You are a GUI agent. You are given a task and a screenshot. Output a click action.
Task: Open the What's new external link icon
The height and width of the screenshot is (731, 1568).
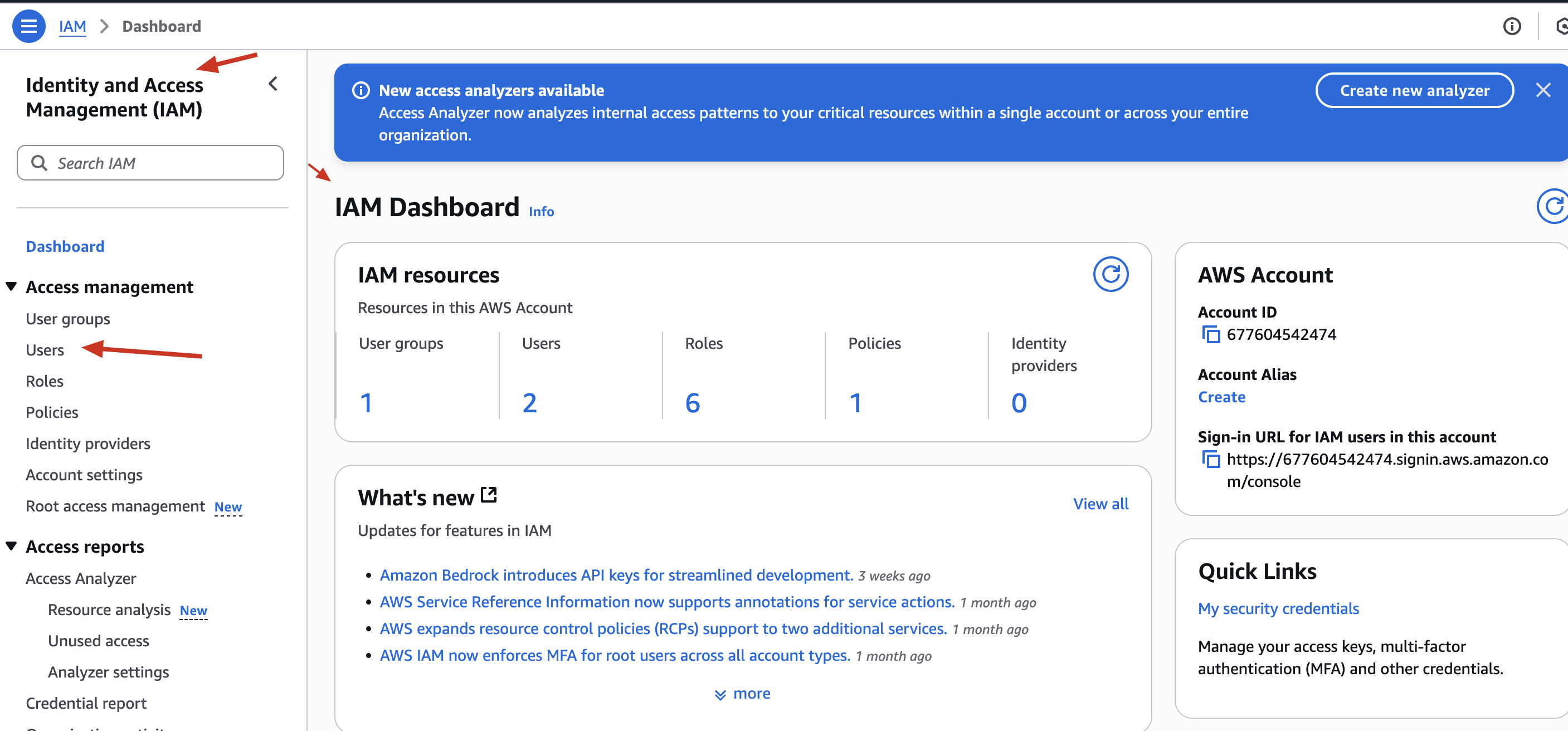point(489,495)
